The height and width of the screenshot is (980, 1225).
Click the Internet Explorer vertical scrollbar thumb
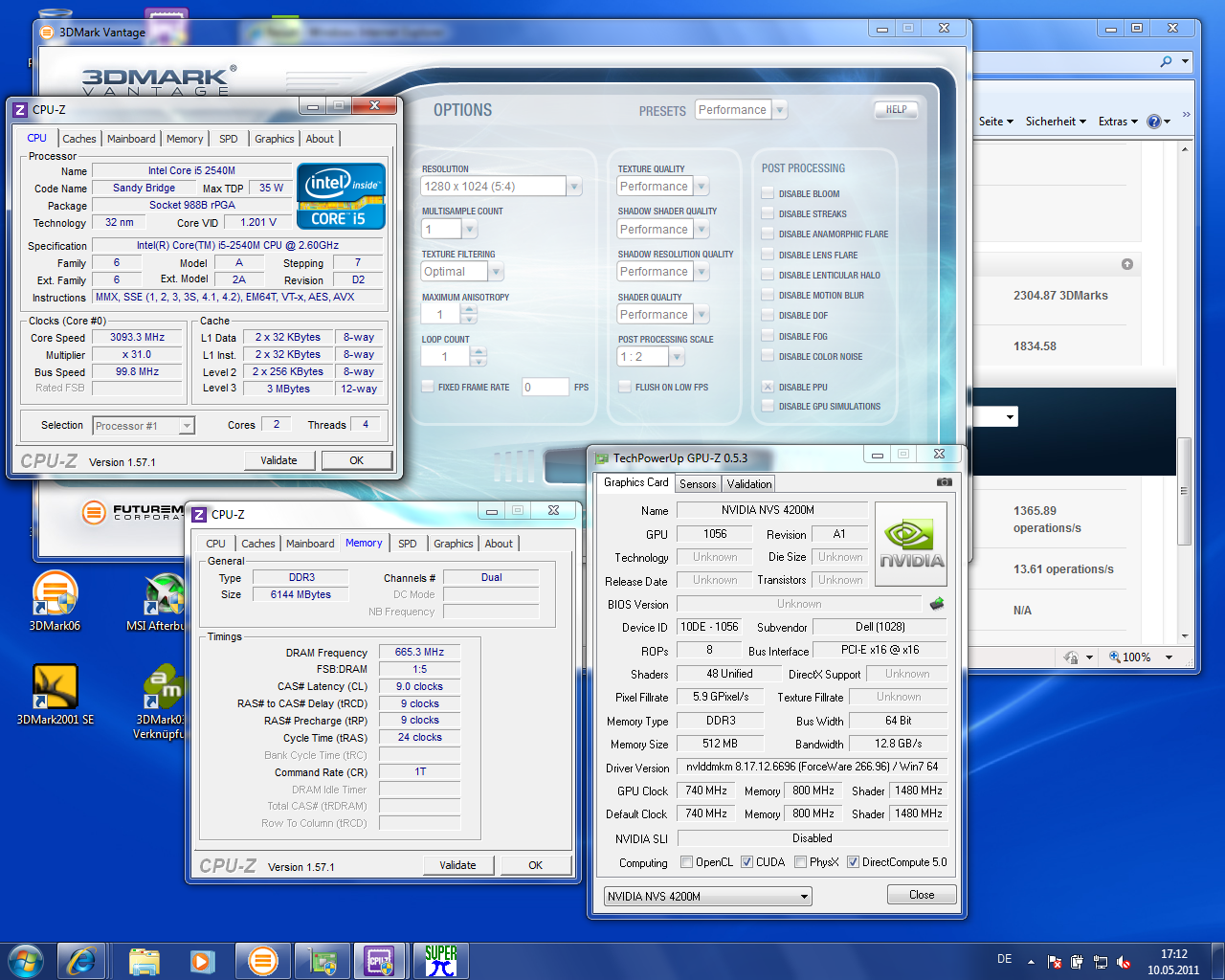point(1185,490)
